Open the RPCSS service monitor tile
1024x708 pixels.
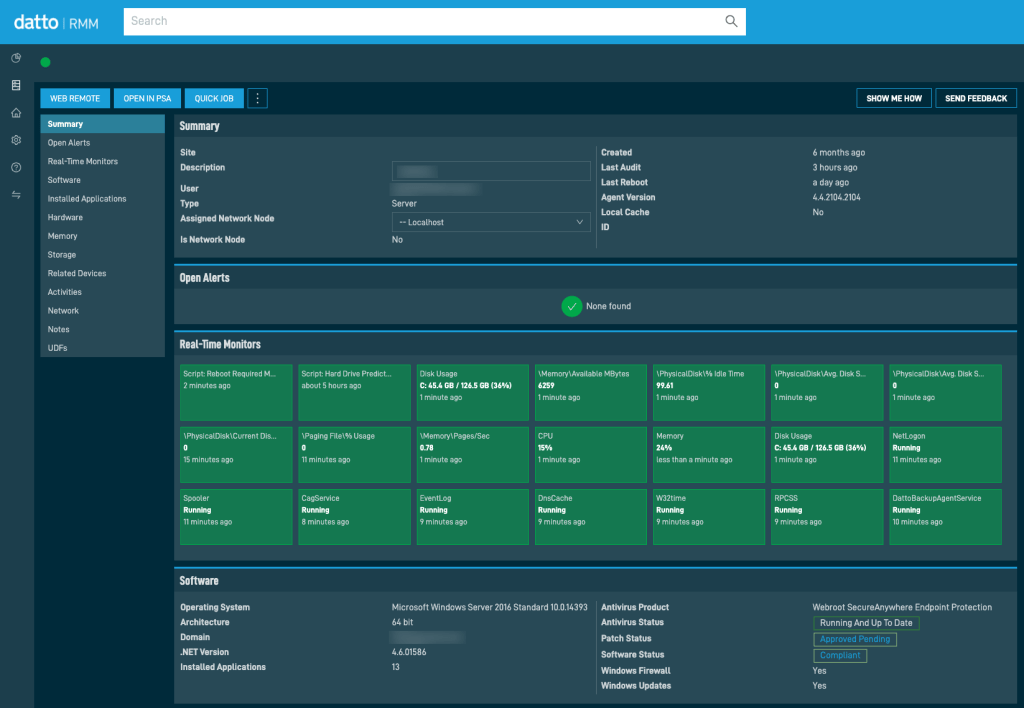[827, 517]
